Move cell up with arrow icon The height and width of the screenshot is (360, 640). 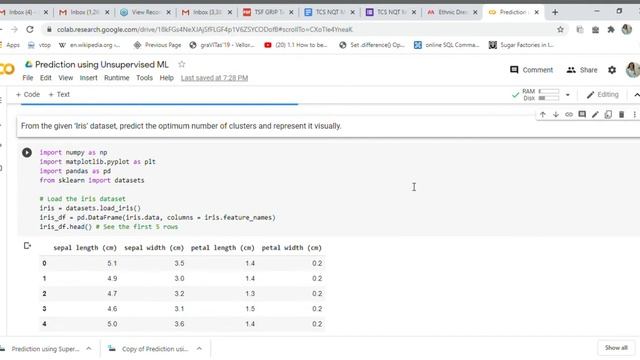coord(542,115)
